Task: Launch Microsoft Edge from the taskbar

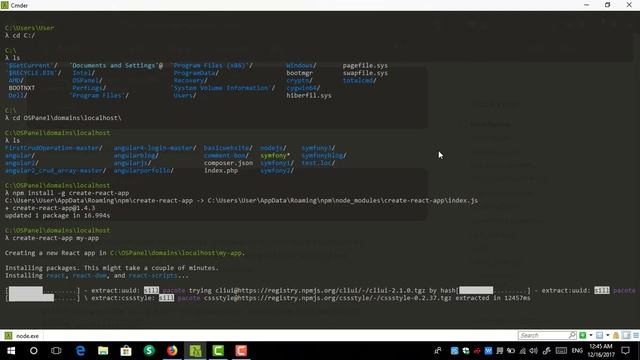Action: (x=80, y=351)
